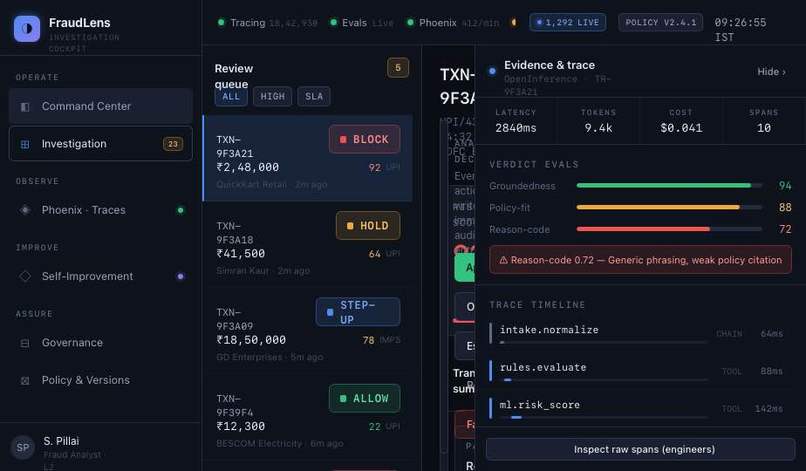The image size is (806, 471).
Task: Select the ALL queue filter
Action: point(231,97)
